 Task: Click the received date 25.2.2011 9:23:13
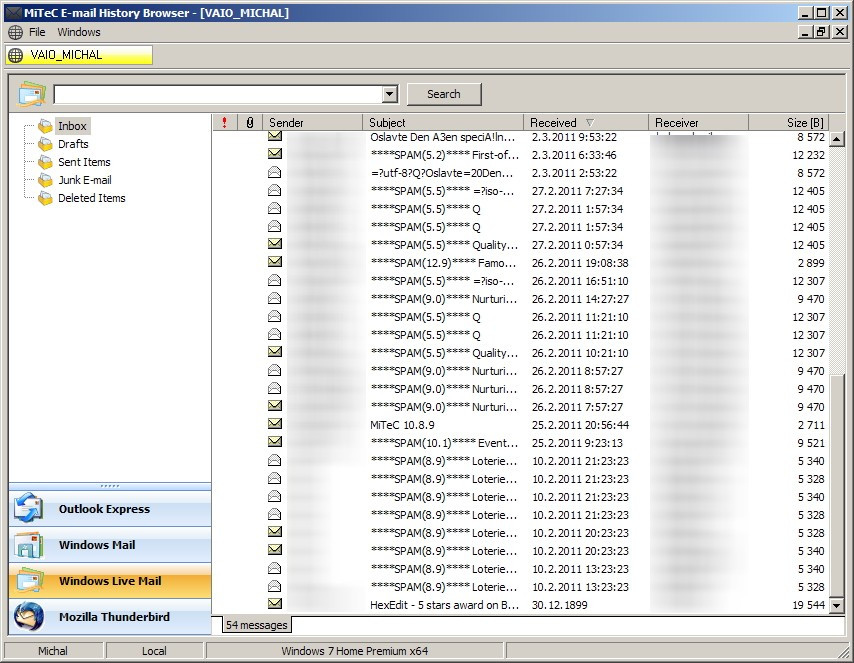(577, 443)
